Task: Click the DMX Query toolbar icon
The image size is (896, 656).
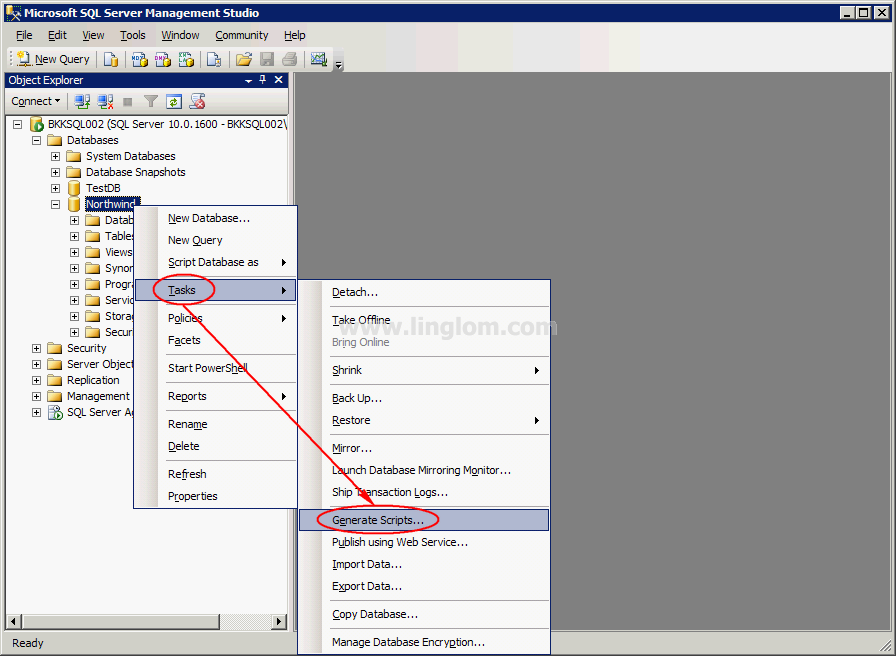Action: tap(162, 59)
